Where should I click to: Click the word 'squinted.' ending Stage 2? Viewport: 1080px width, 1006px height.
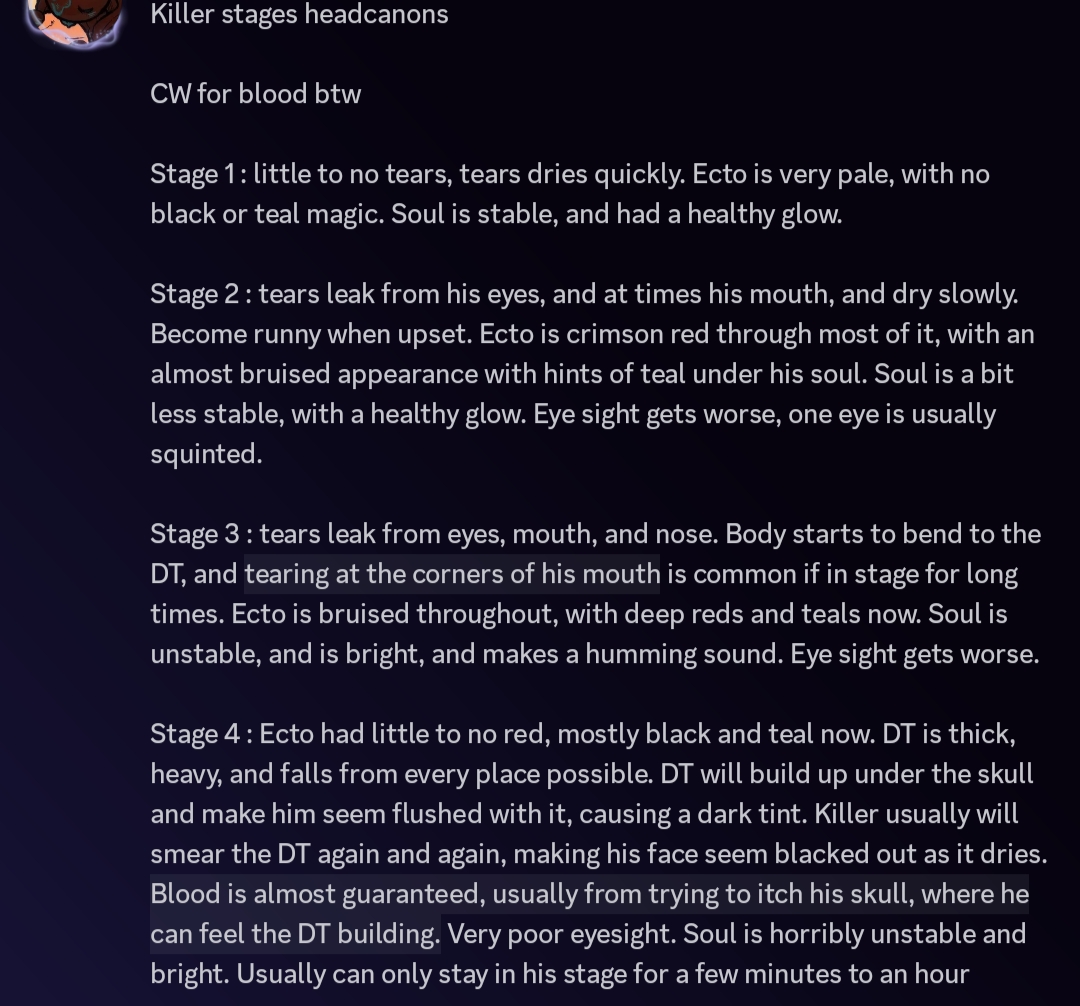pos(206,454)
